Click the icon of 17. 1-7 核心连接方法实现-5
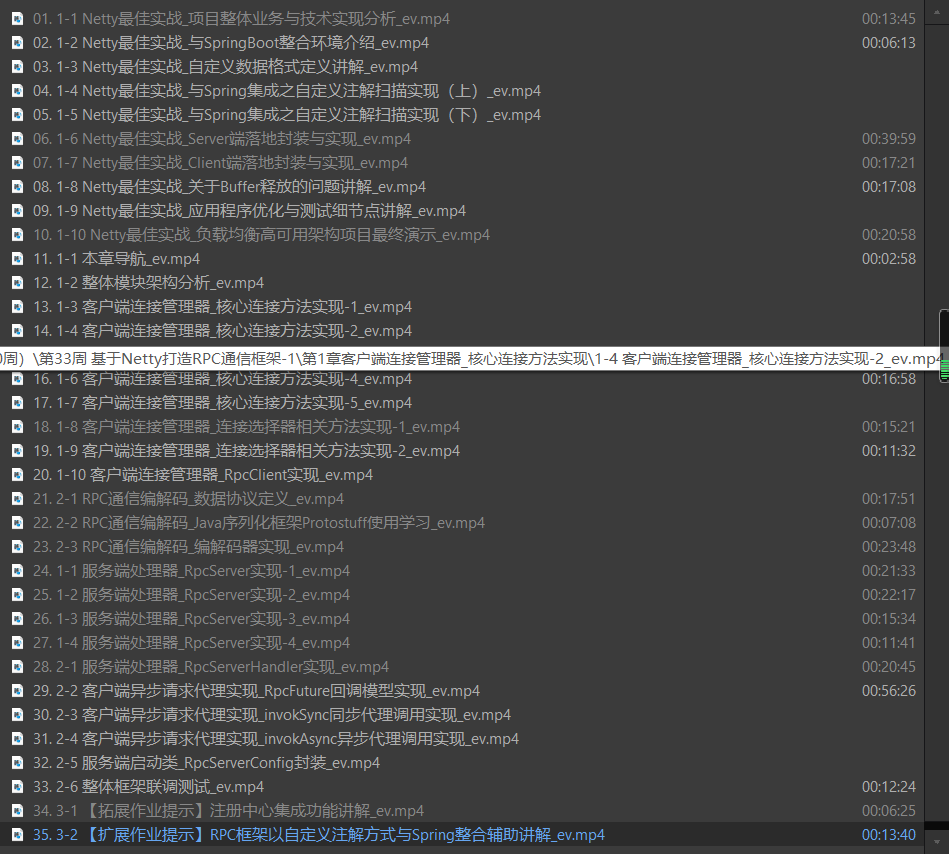The height and width of the screenshot is (854, 949). point(18,403)
